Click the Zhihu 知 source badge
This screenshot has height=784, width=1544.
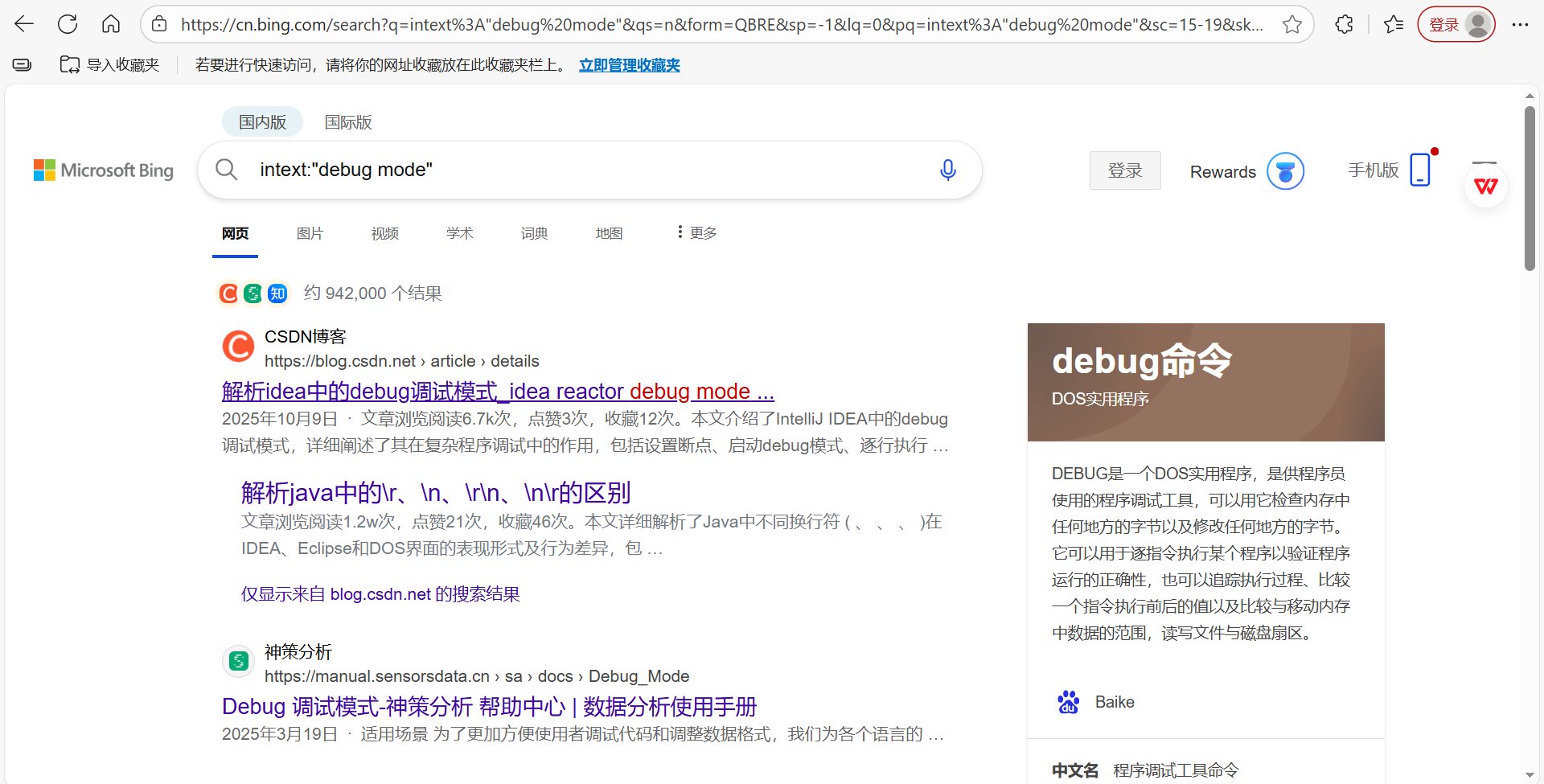[x=277, y=293]
